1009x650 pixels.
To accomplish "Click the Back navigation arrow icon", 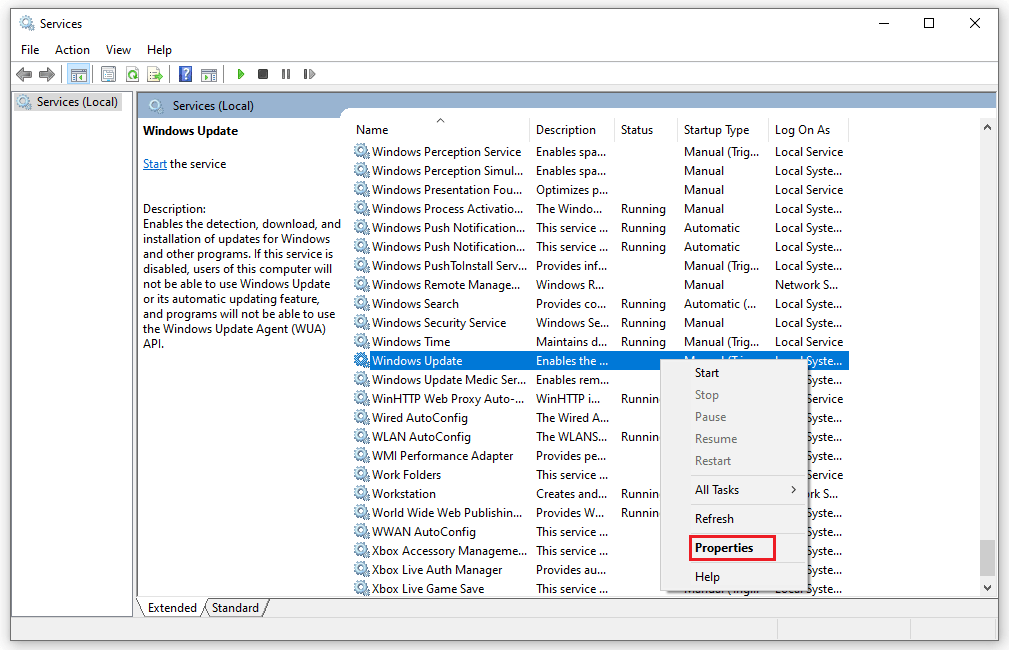I will pos(24,73).
